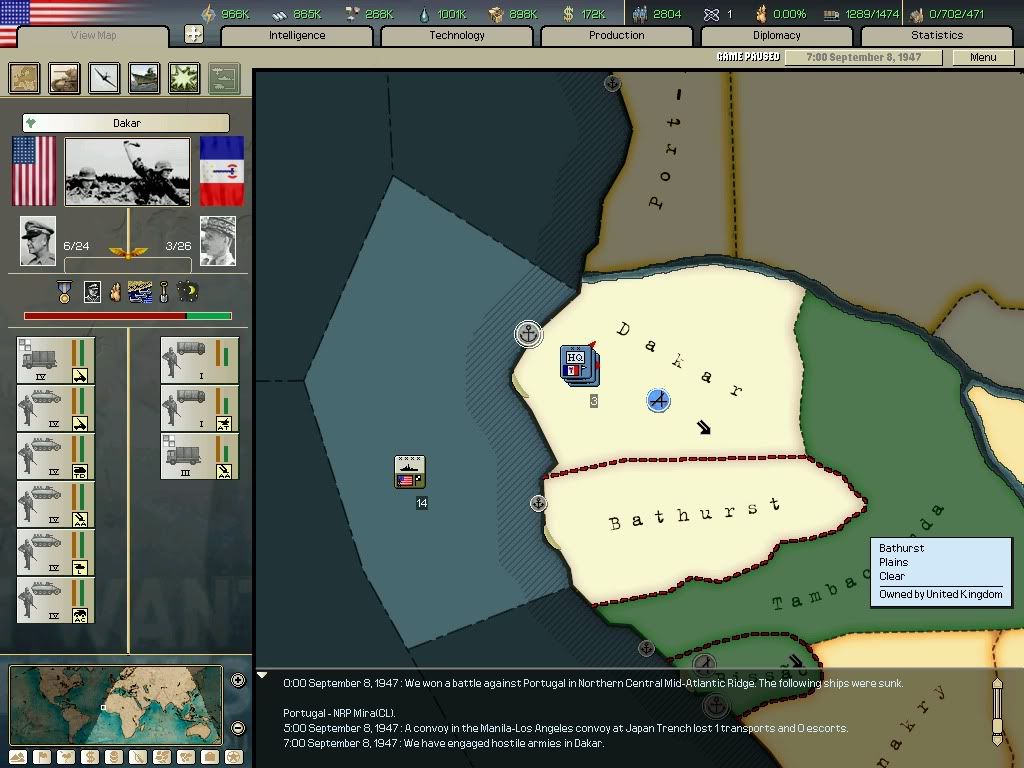Toggle the economic dollar map mode
The width and height of the screenshot is (1024, 768).
[90, 757]
